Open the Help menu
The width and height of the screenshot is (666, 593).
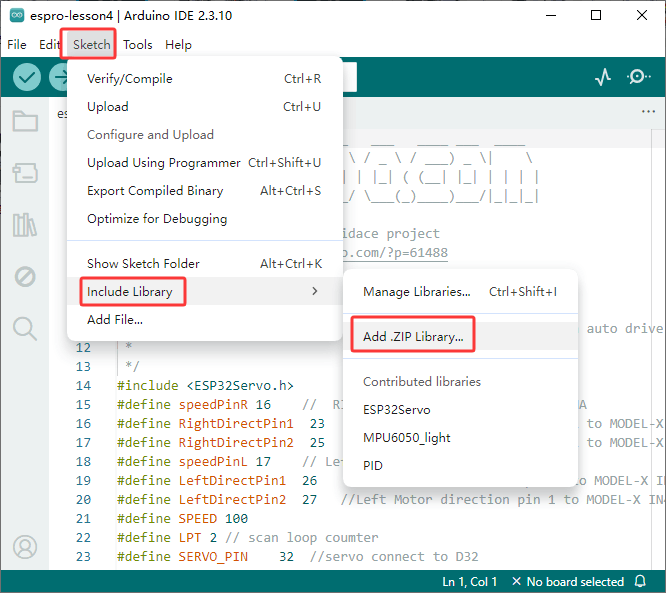(178, 45)
